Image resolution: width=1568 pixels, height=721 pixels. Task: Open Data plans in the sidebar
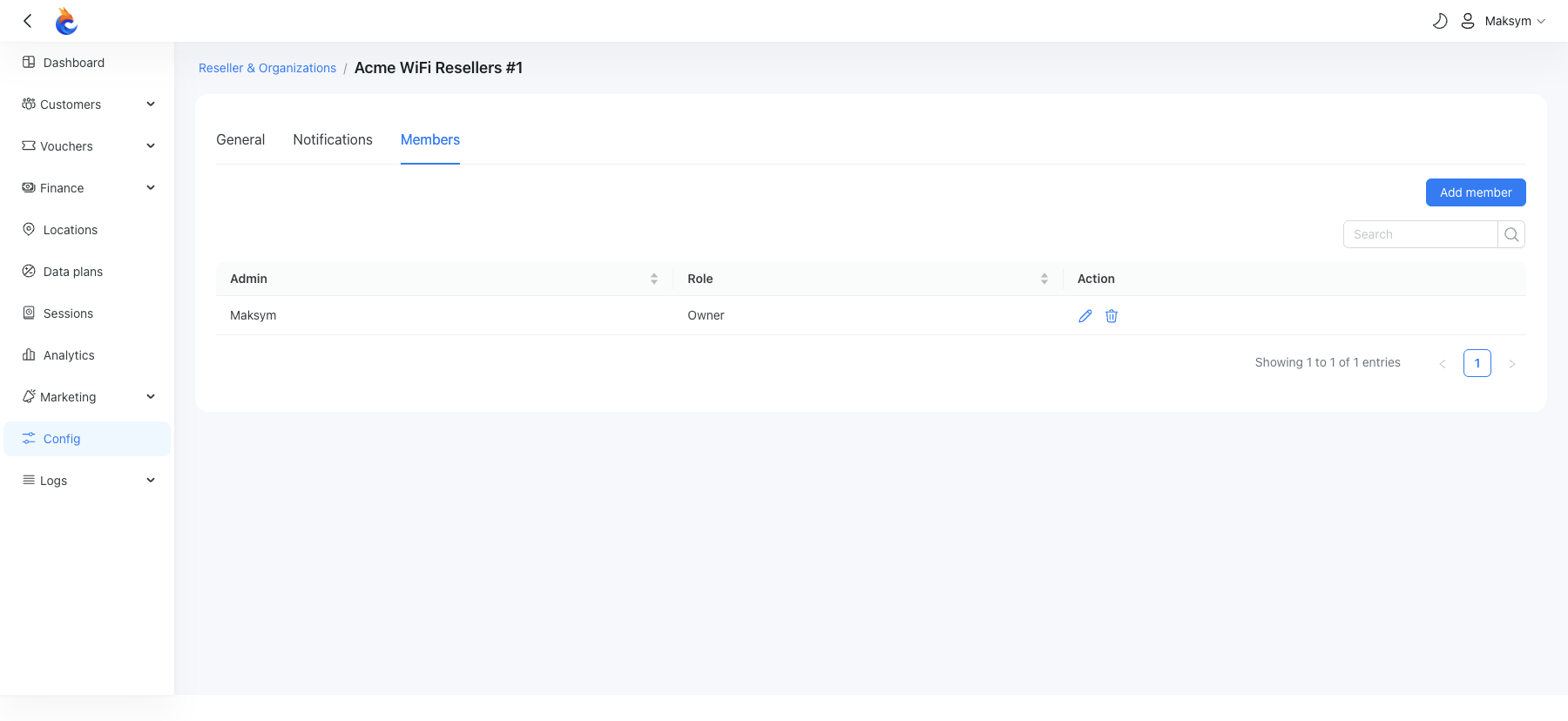point(87,272)
